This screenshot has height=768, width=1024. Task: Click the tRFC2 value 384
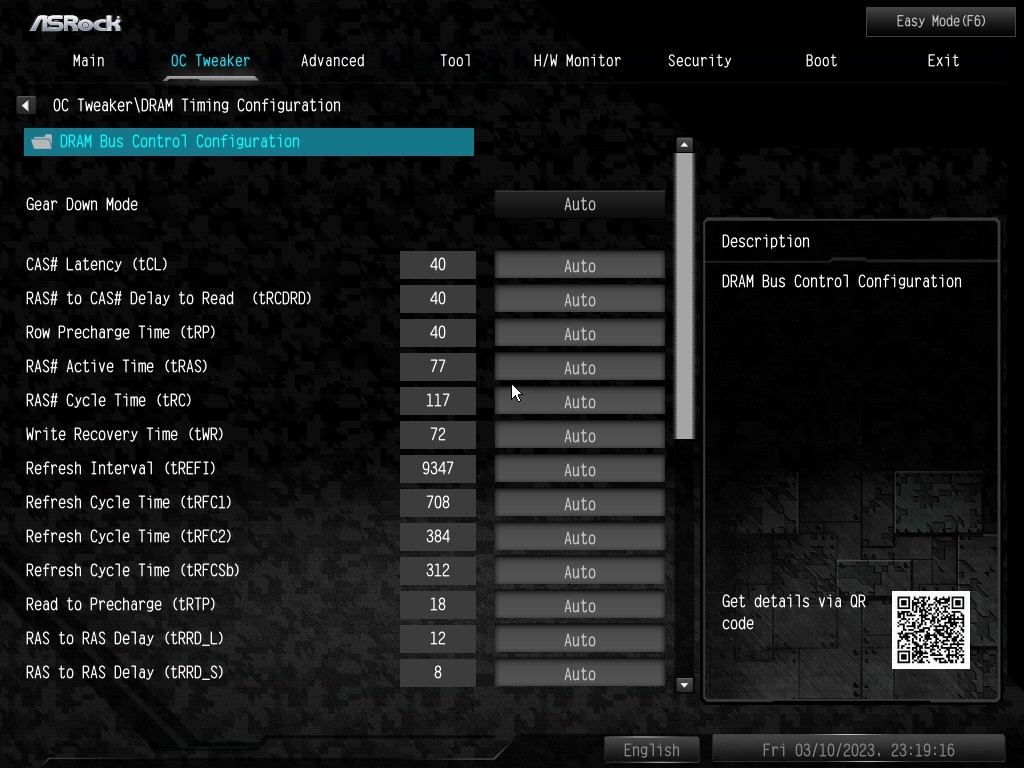click(x=438, y=536)
